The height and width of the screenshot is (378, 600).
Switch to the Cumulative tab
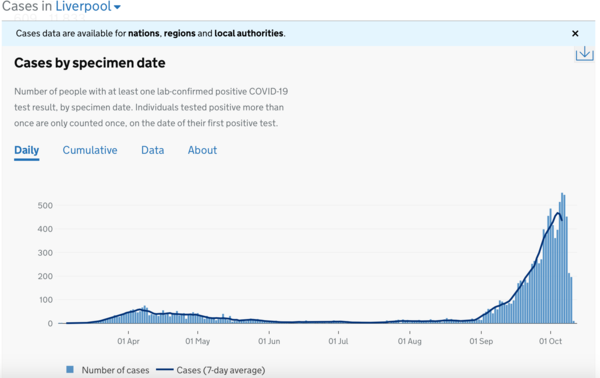(x=90, y=150)
